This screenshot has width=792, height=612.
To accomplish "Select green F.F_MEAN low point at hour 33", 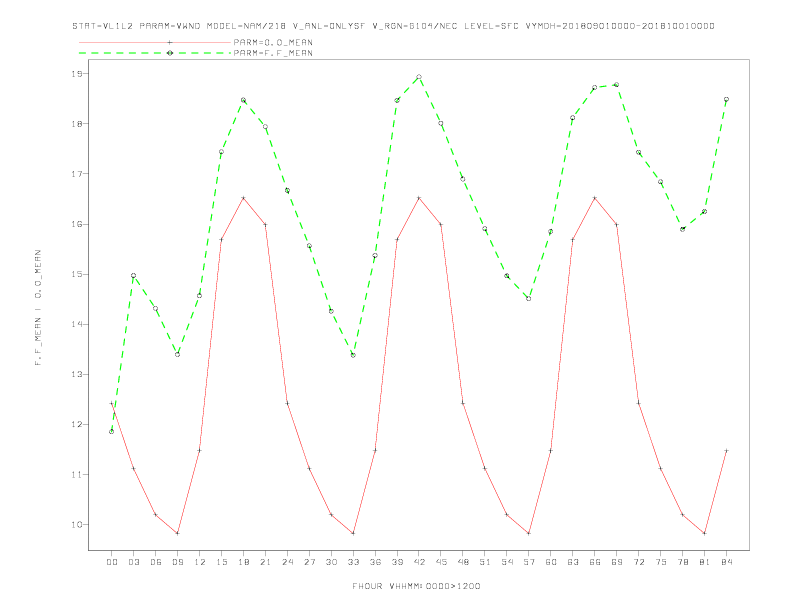I will click(x=353, y=355).
